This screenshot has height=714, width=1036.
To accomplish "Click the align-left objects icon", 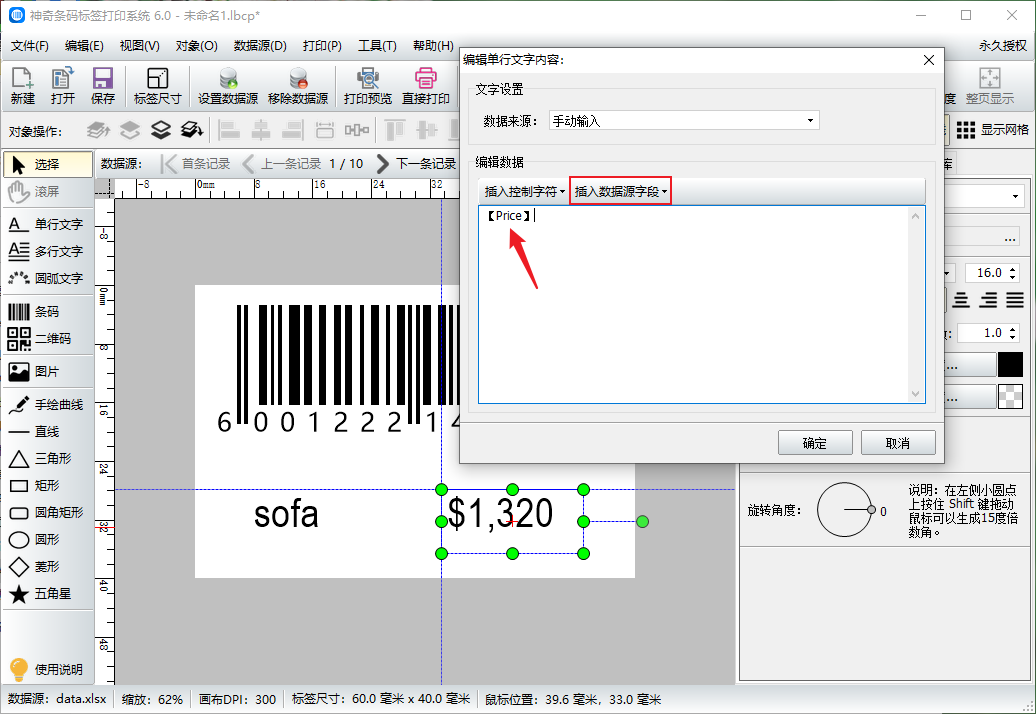I will coord(229,130).
